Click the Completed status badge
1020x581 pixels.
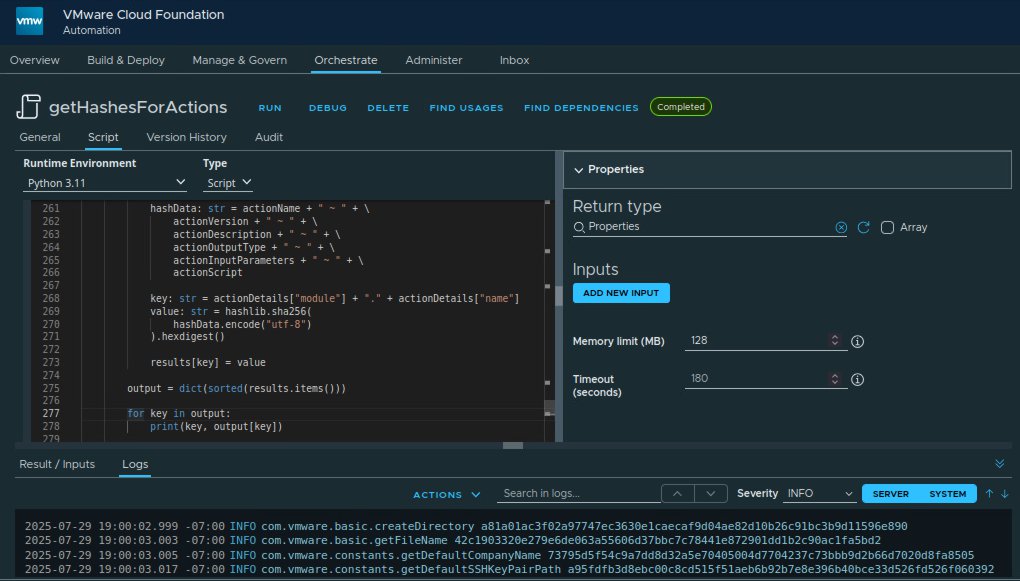point(680,107)
